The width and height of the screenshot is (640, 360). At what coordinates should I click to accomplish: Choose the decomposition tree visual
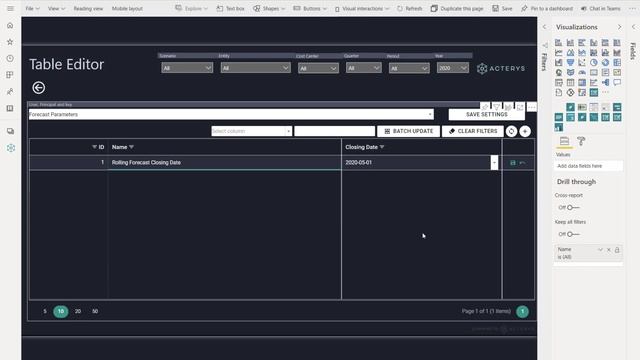605,82
